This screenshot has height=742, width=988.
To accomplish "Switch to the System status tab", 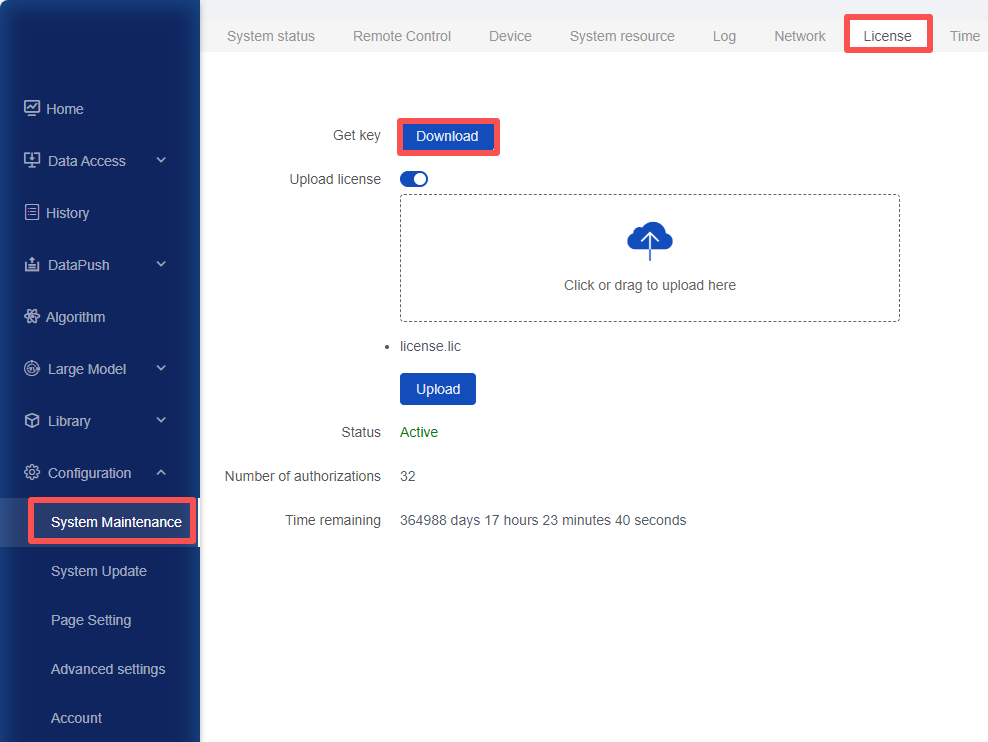I will click(x=271, y=36).
